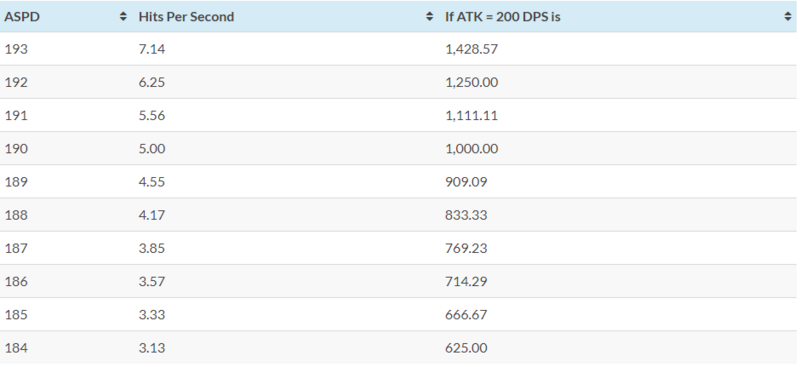Select the 1,250.00 DPS cell
Image resolution: width=800 pixels, height=367 pixels.
(x=618, y=82)
